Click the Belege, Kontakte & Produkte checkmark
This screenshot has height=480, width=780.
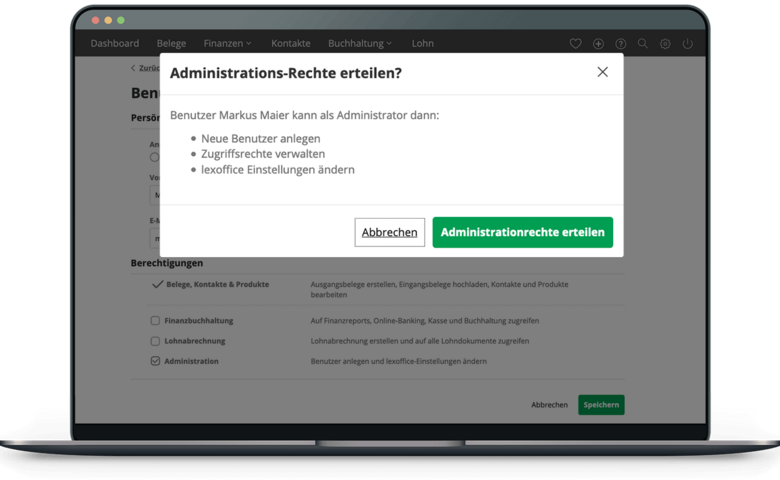(156, 284)
